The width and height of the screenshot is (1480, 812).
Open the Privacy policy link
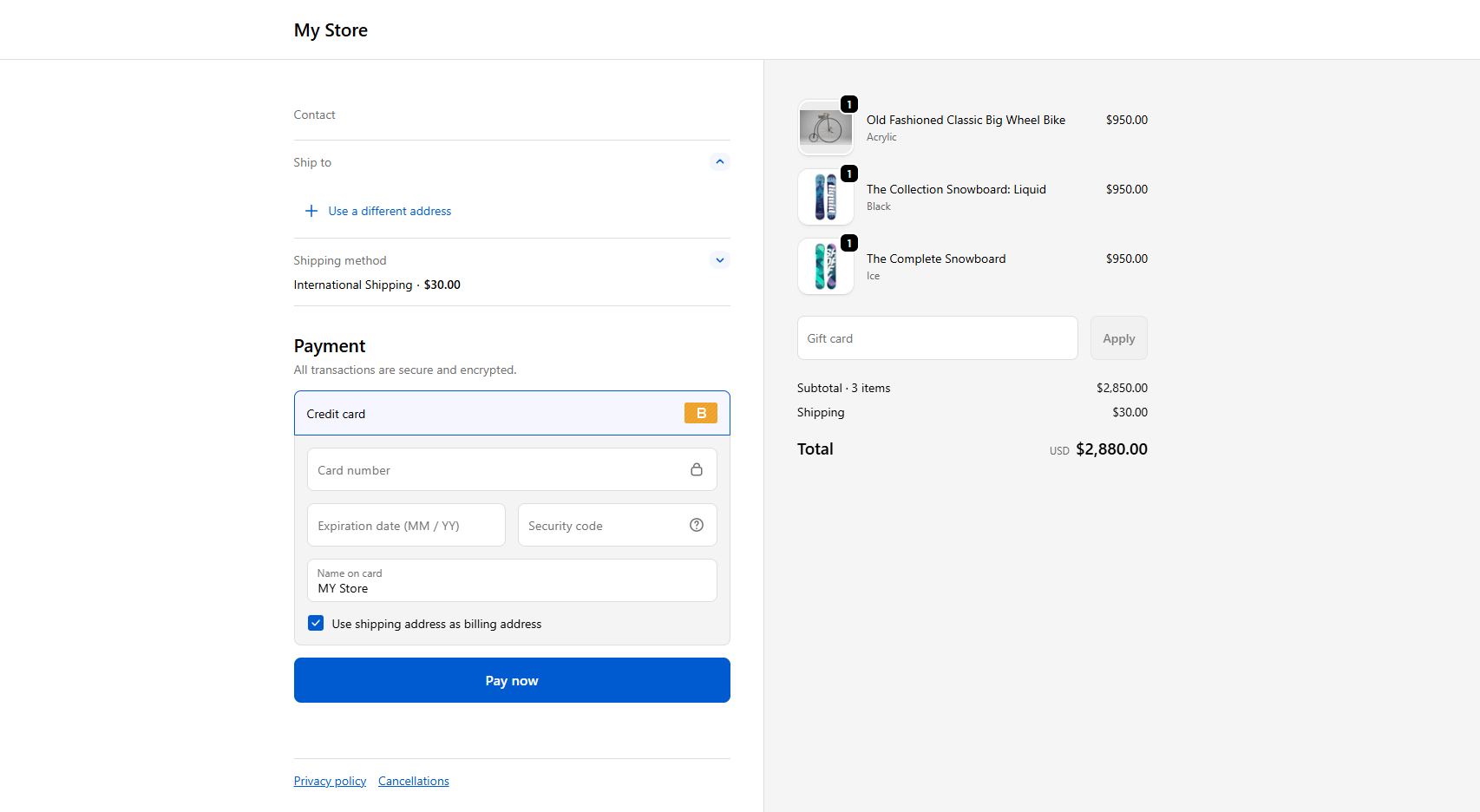(330, 781)
